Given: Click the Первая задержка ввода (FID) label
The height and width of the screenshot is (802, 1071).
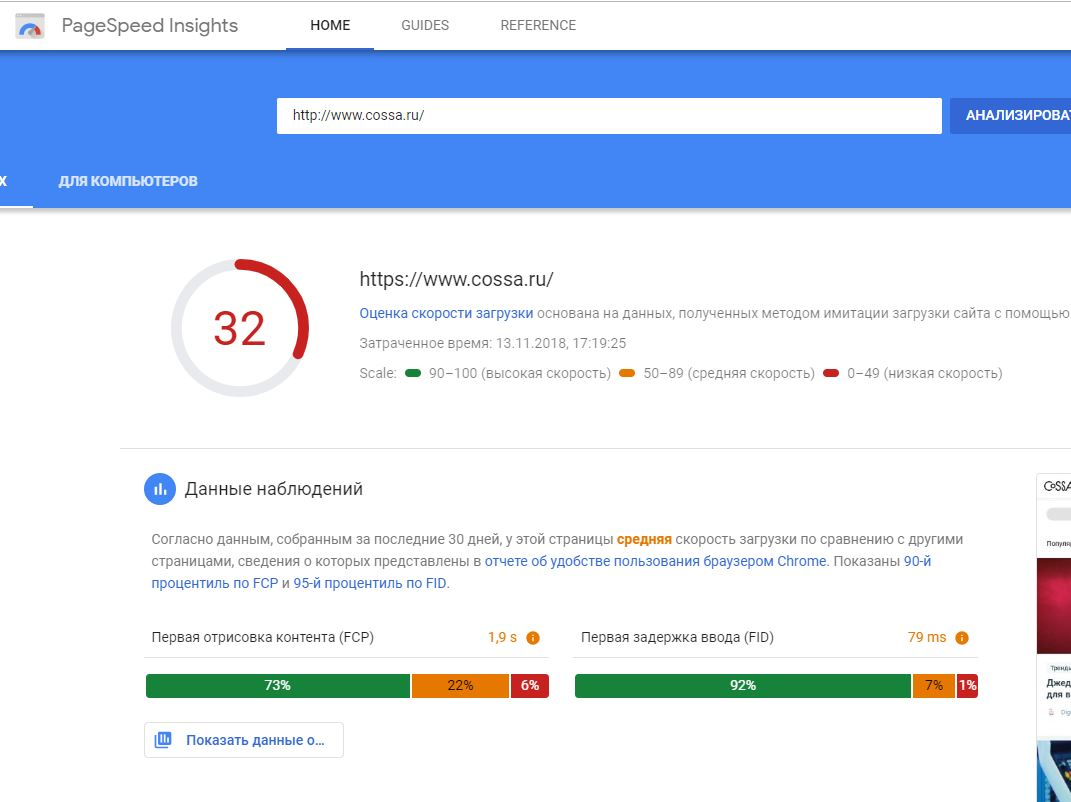Looking at the screenshot, I should (x=677, y=637).
